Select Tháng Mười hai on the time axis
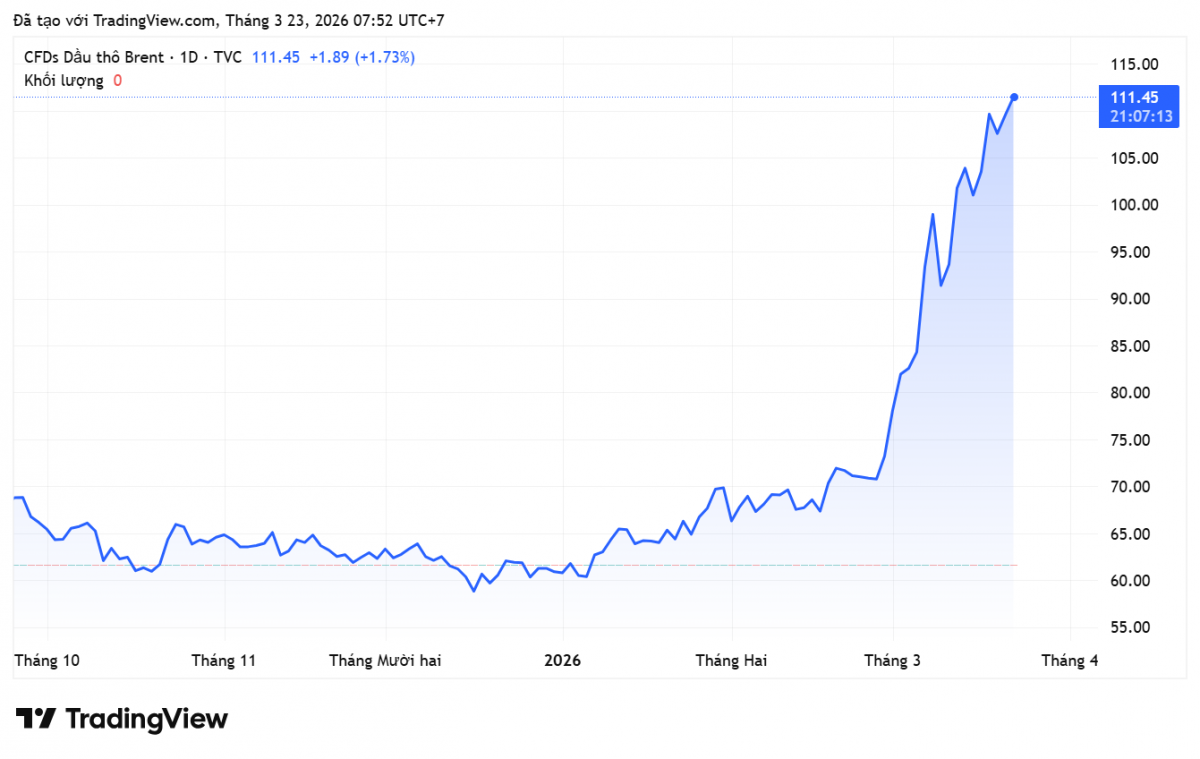This screenshot has height=759, width=1200. pyautogui.click(x=385, y=660)
